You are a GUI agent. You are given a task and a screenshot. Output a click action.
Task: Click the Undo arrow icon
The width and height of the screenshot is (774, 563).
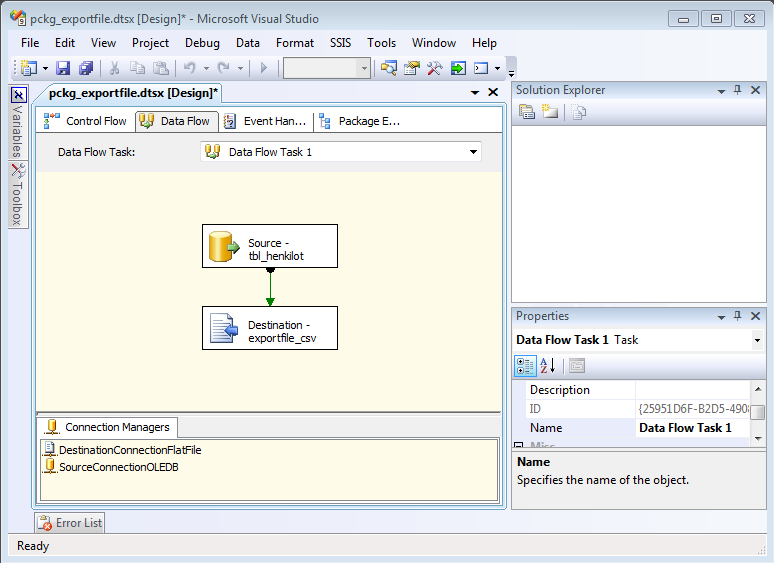coord(190,68)
